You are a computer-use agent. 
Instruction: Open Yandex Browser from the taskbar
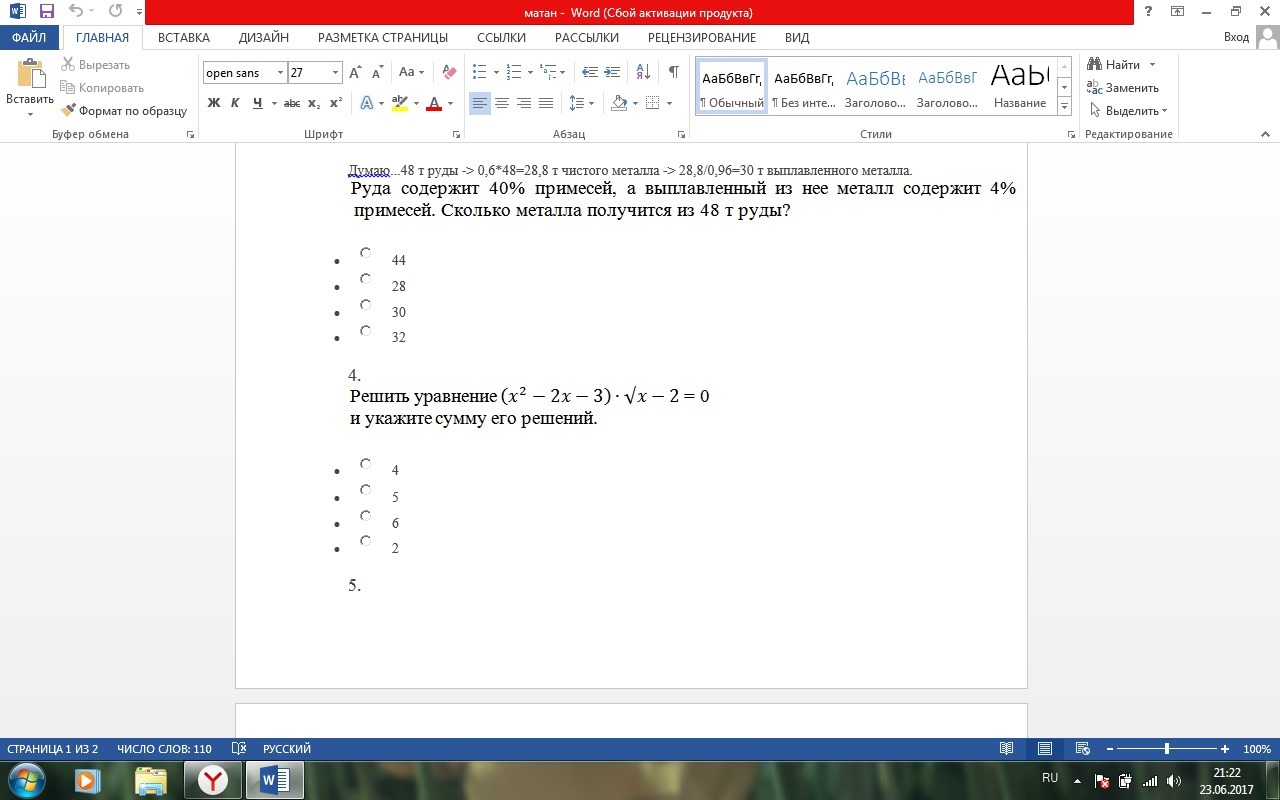click(212, 780)
